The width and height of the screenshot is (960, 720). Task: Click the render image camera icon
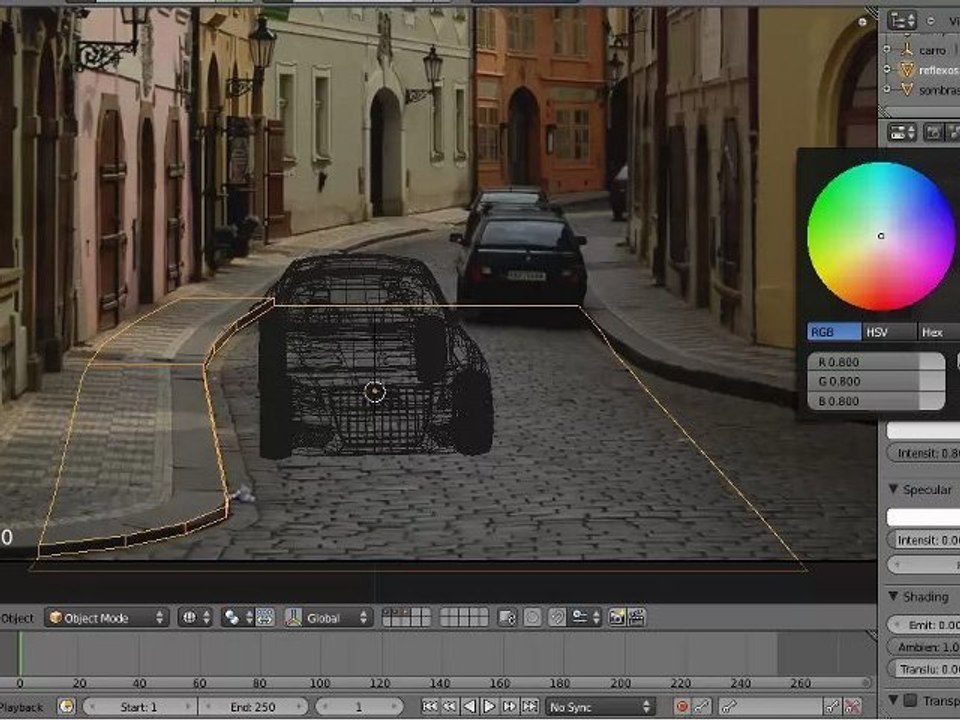tap(617, 617)
